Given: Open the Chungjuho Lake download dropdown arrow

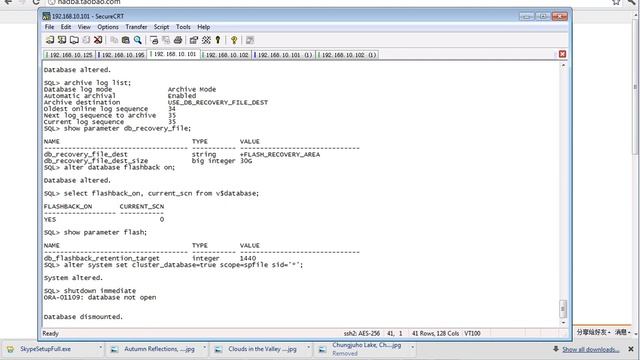Looking at the screenshot, I should point(413,348).
